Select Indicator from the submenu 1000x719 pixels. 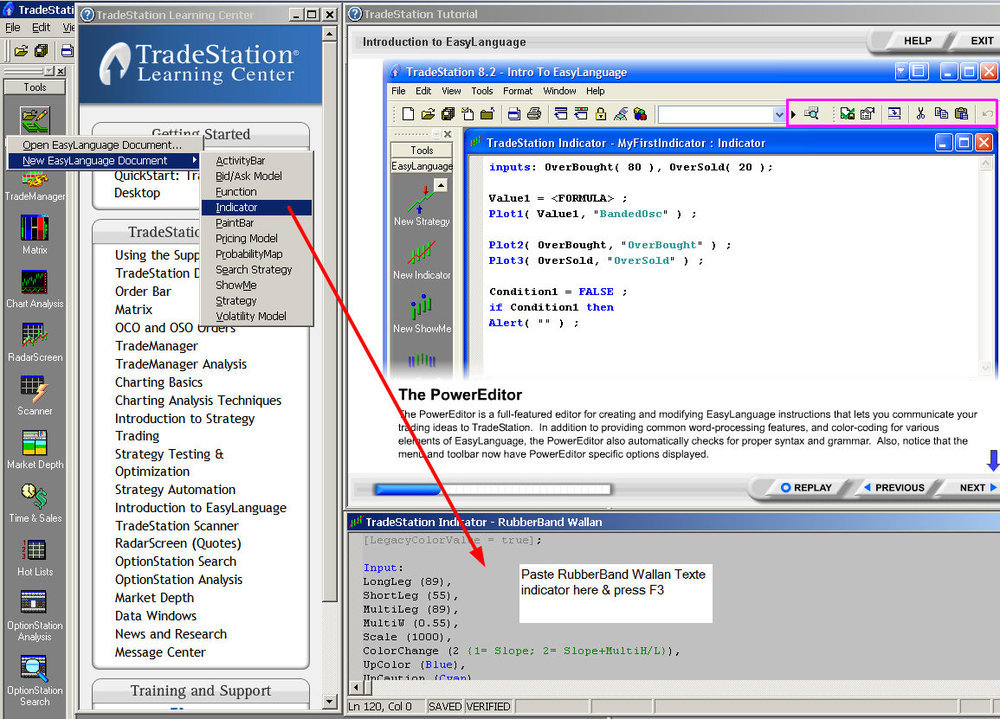pos(256,207)
